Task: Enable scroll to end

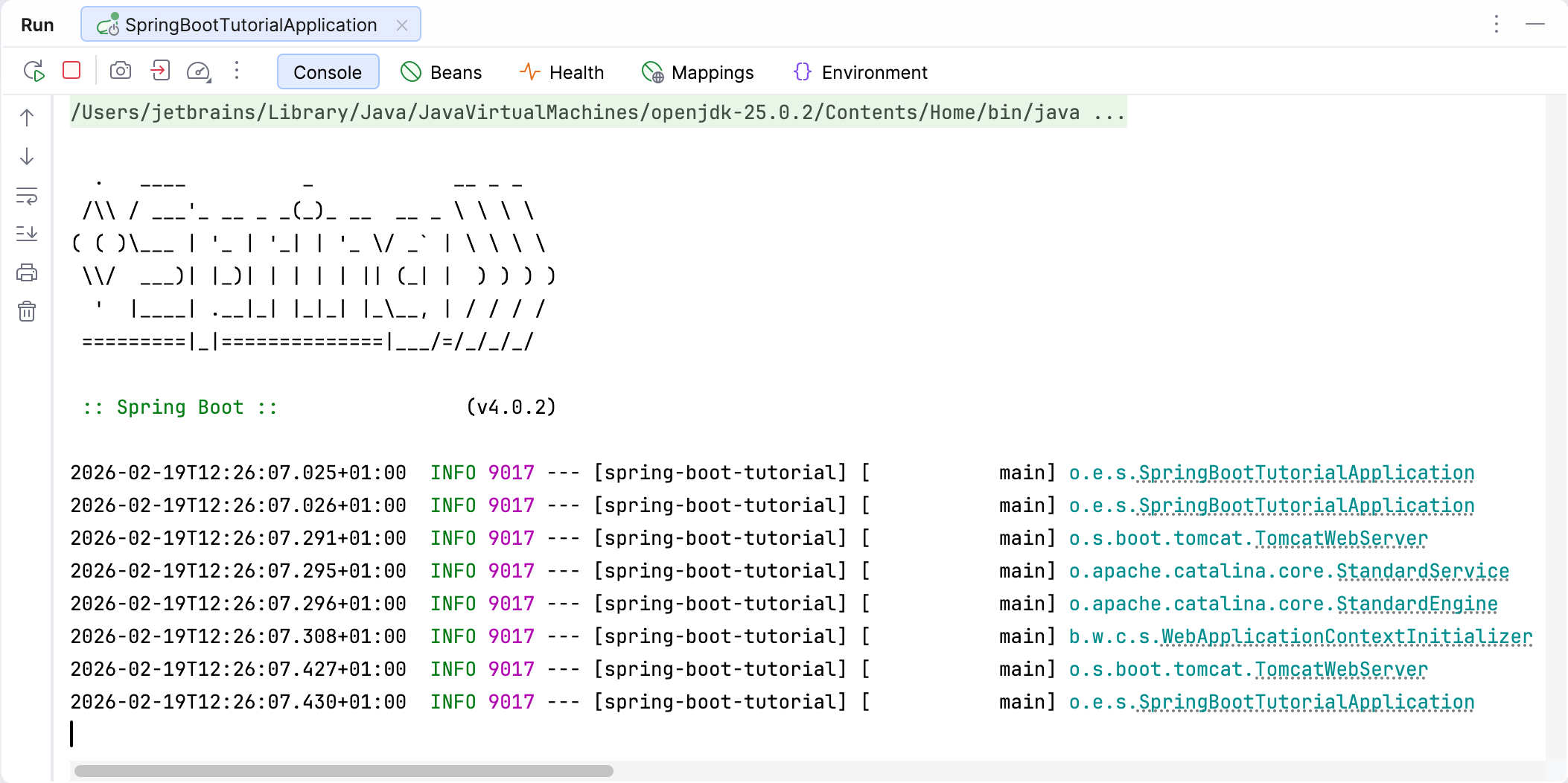Action: point(27,234)
